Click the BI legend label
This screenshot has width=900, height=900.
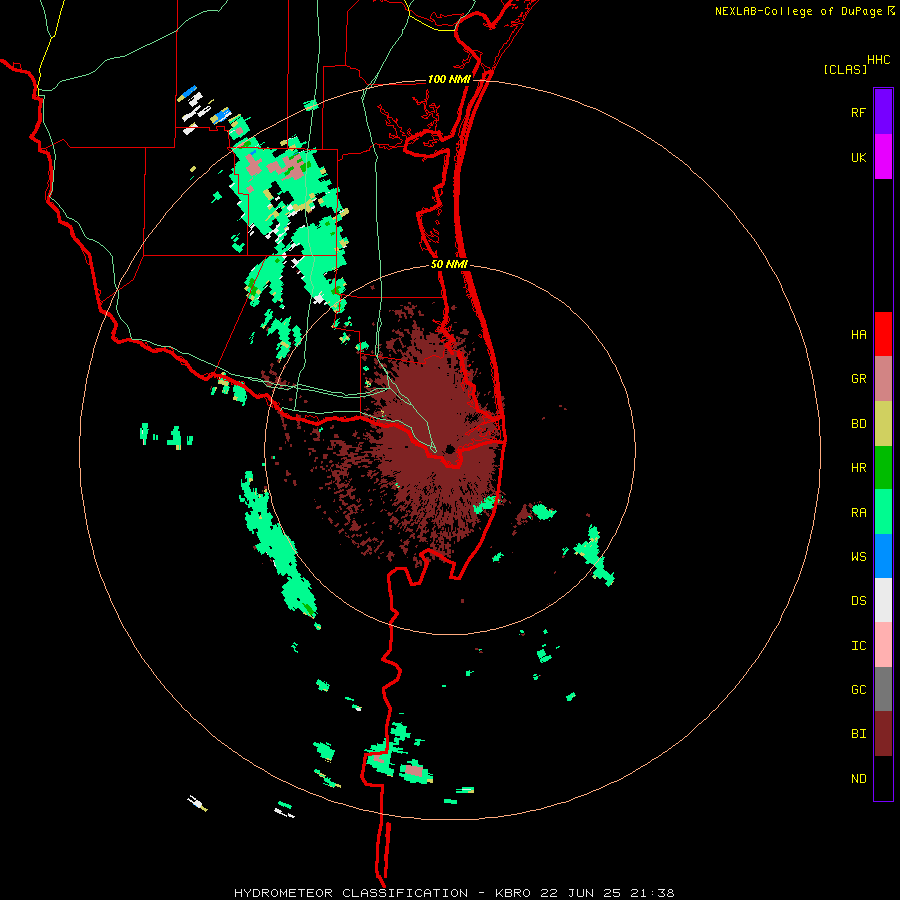(858, 734)
